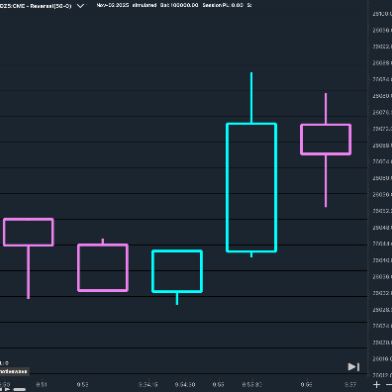Jump to latest bar with skip-forward icon
This screenshot has height=392, width=392.
[x=353, y=367]
